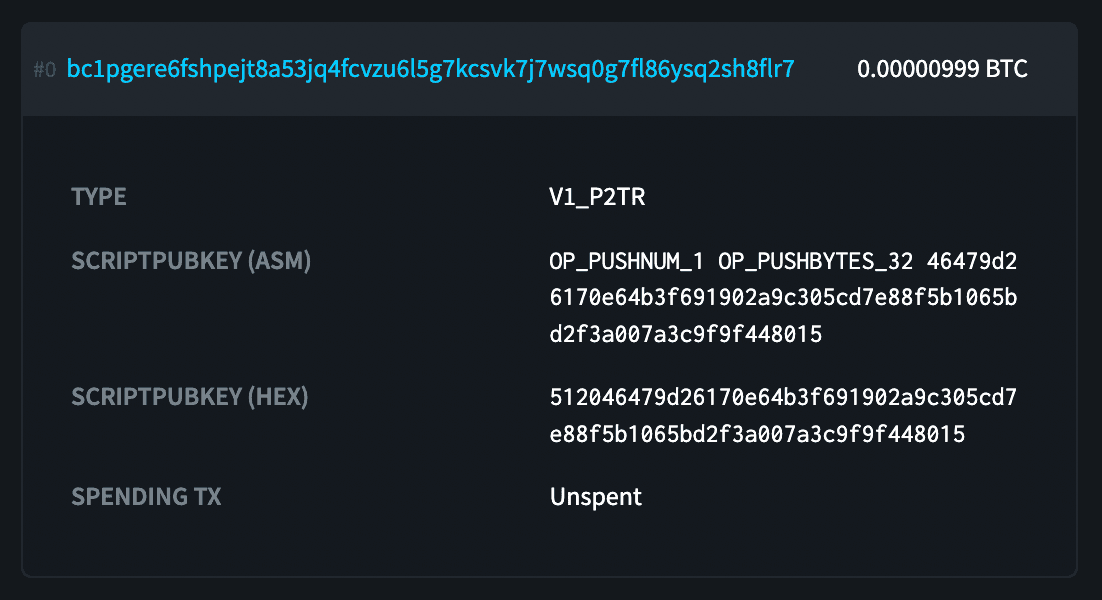Click the #0 output index label
The height and width of the screenshot is (600, 1102).
44,70
